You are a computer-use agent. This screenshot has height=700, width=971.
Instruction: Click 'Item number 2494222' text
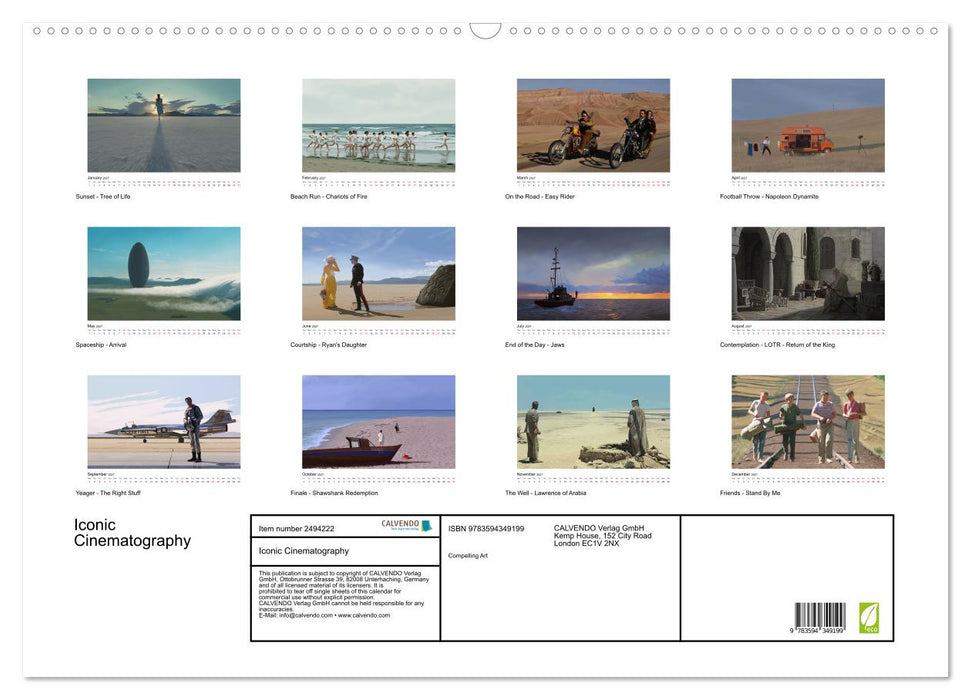tap(296, 528)
